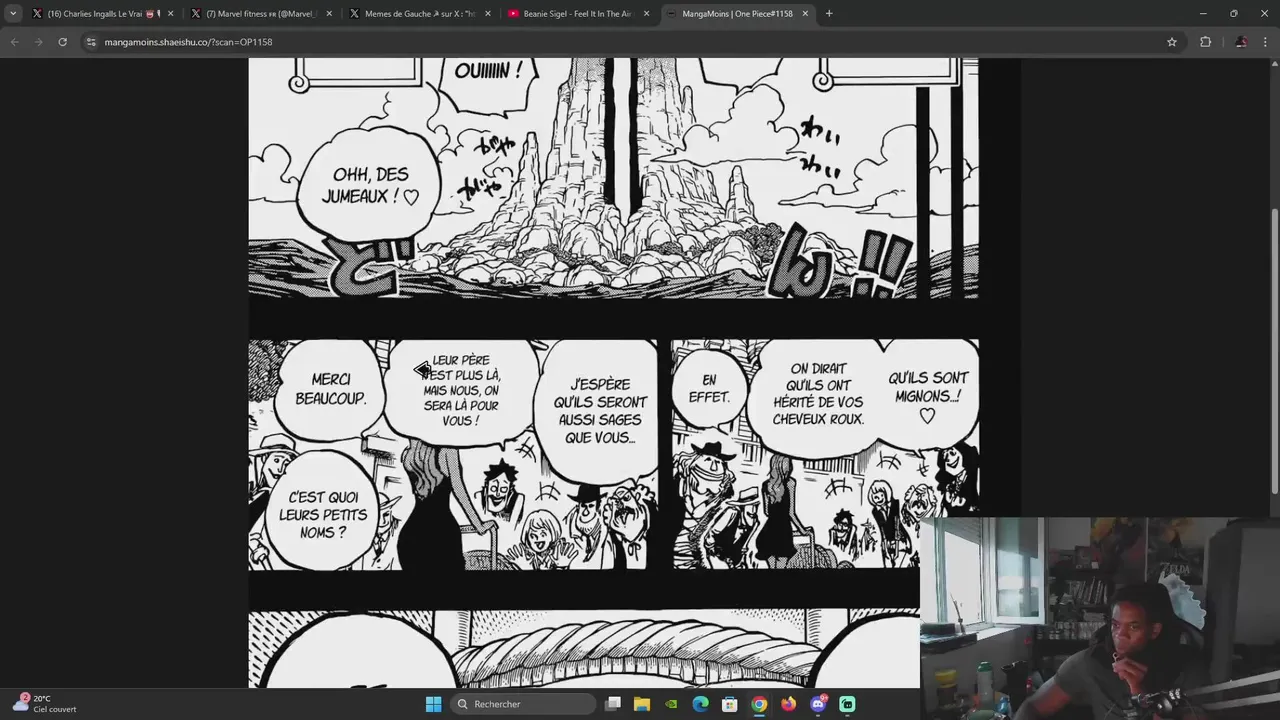
Task: Switch to Memes de Gauche sur X tab
Action: pos(419,14)
